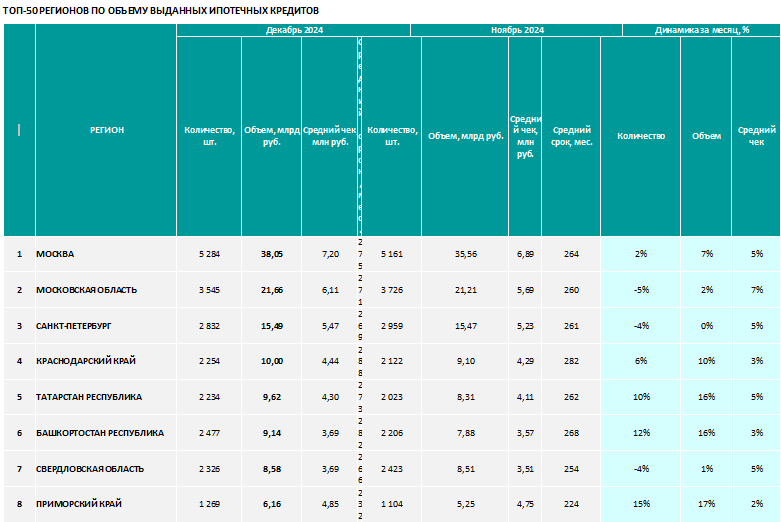Screen dimensions: 781x522
Task: Select the '15,49' December volume cell
Action: pyautogui.click(x=271, y=326)
